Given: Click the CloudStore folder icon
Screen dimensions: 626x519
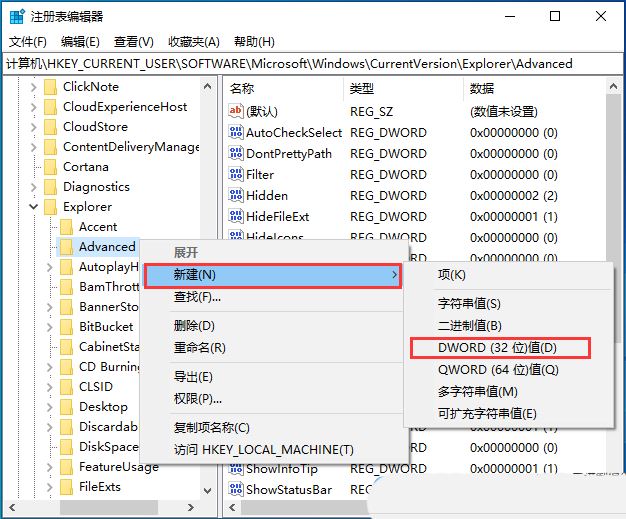Looking at the screenshot, I should (x=50, y=127).
